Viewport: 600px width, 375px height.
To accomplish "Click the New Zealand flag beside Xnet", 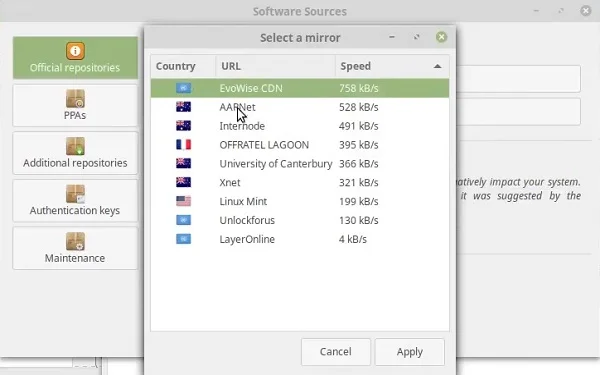I will coord(183,183).
